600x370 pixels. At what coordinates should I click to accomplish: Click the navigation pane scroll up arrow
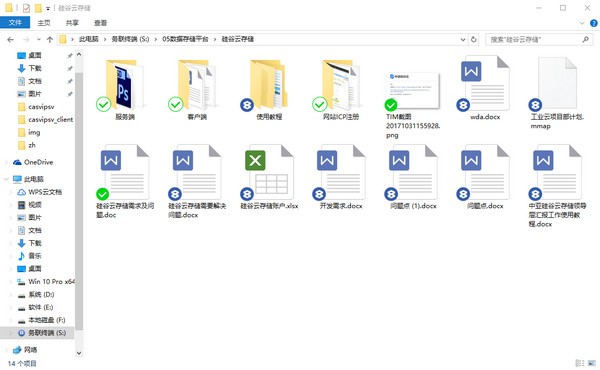tap(79, 54)
